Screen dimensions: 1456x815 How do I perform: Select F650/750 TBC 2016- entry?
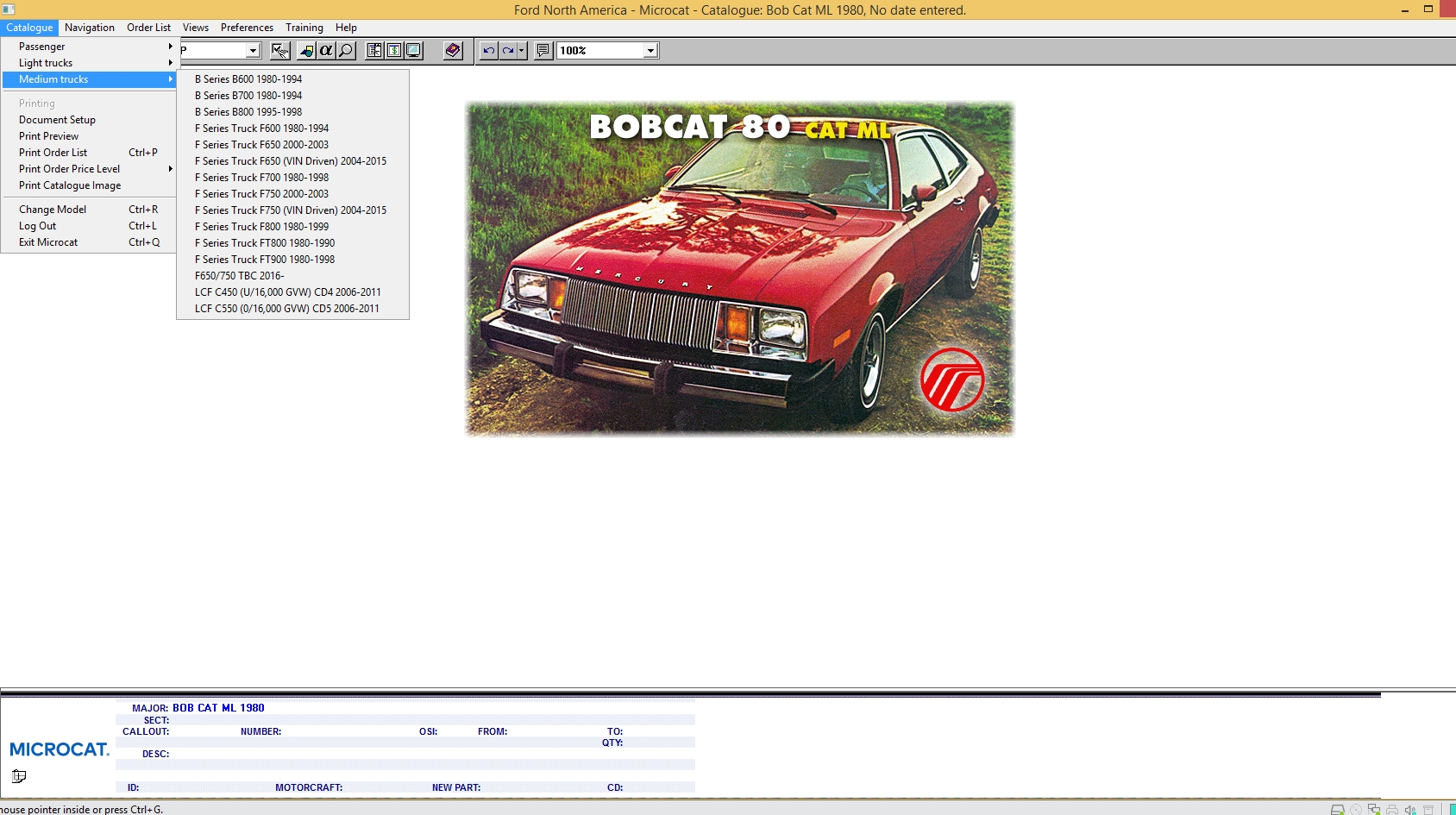pos(292,276)
